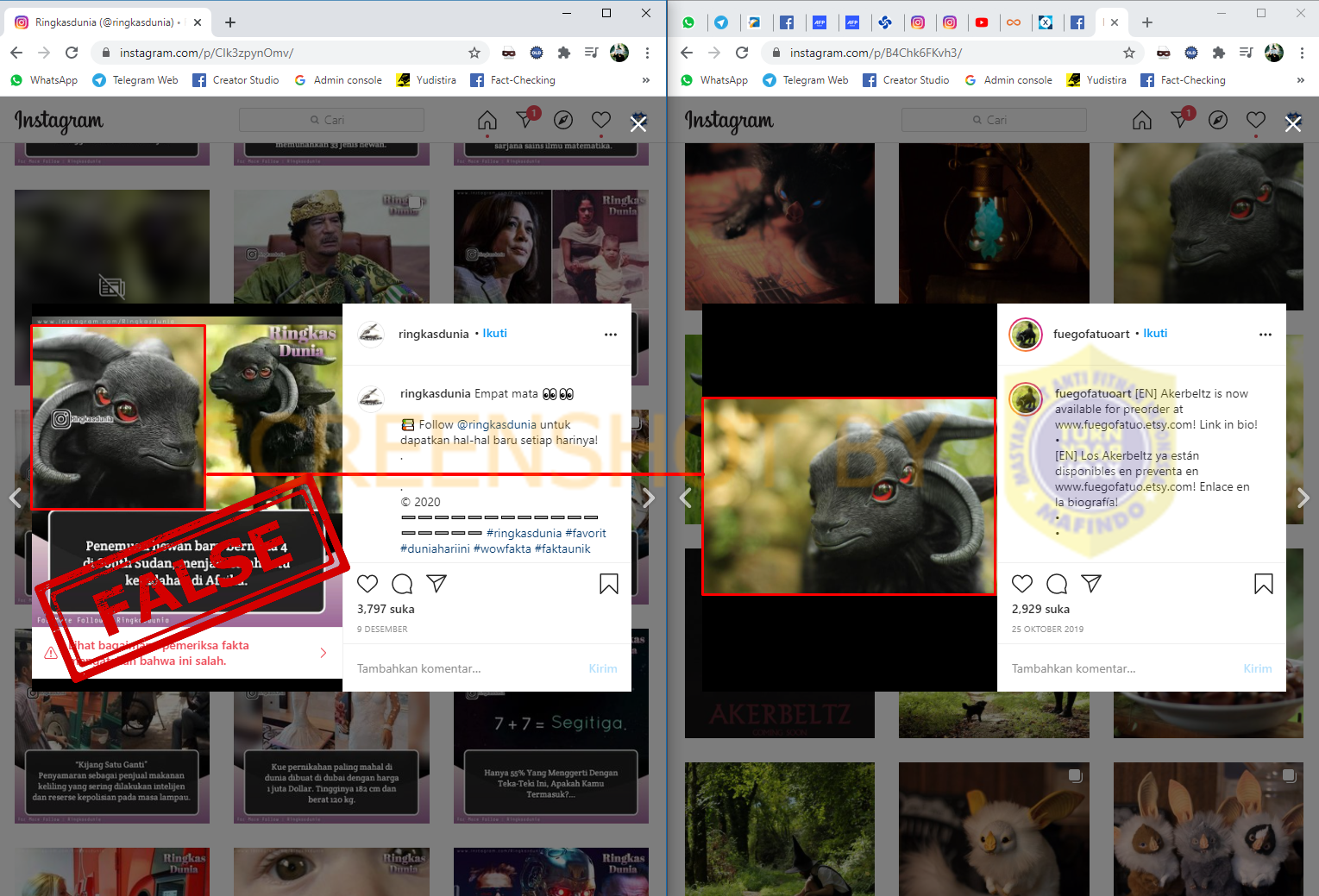Image resolution: width=1319 pixels, height=896 pixels.
Task: Expand bookmarks overflow chevron in left window
Action: point(646,80)
